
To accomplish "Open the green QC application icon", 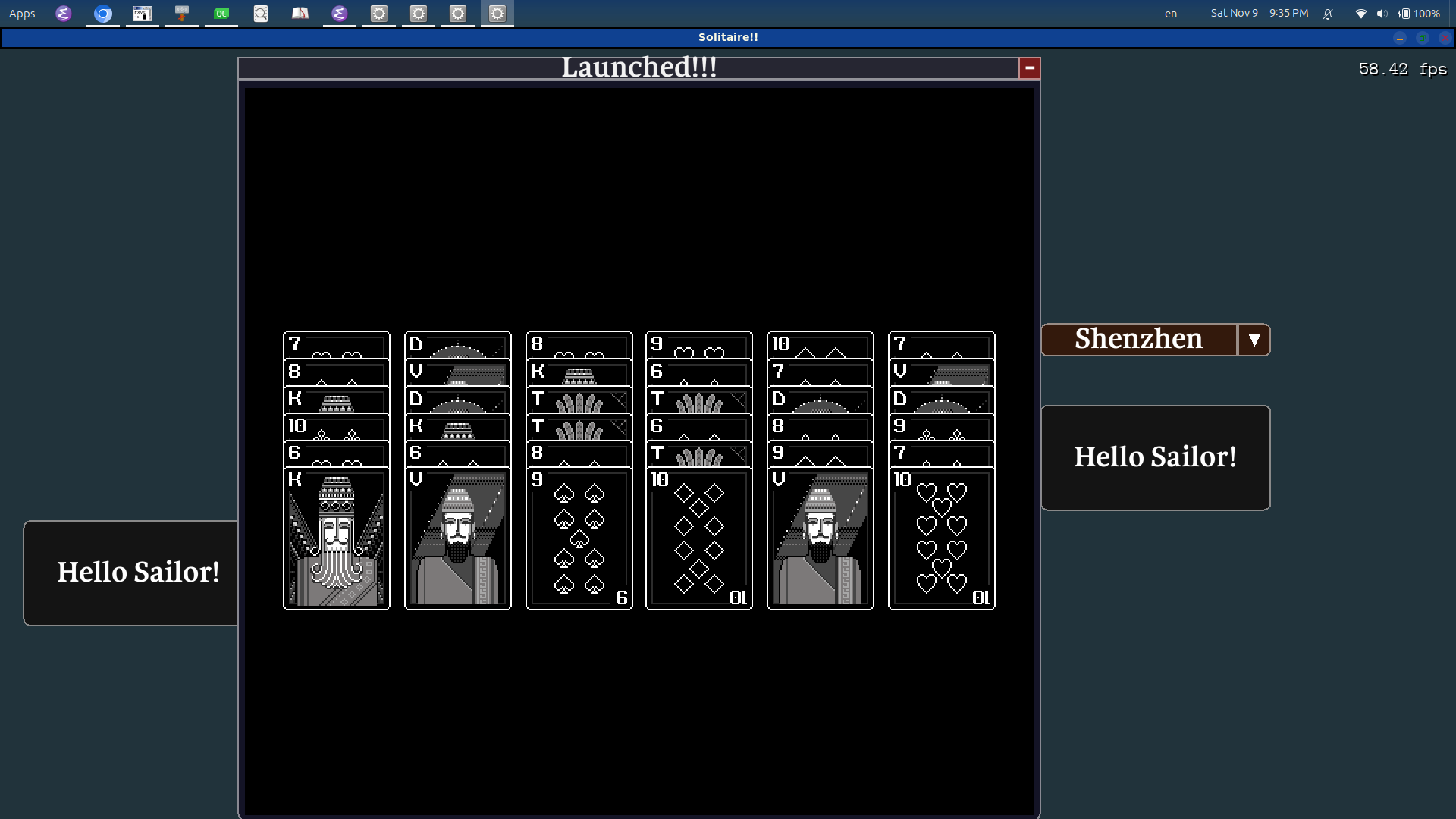I will click(x=221, y=14).
